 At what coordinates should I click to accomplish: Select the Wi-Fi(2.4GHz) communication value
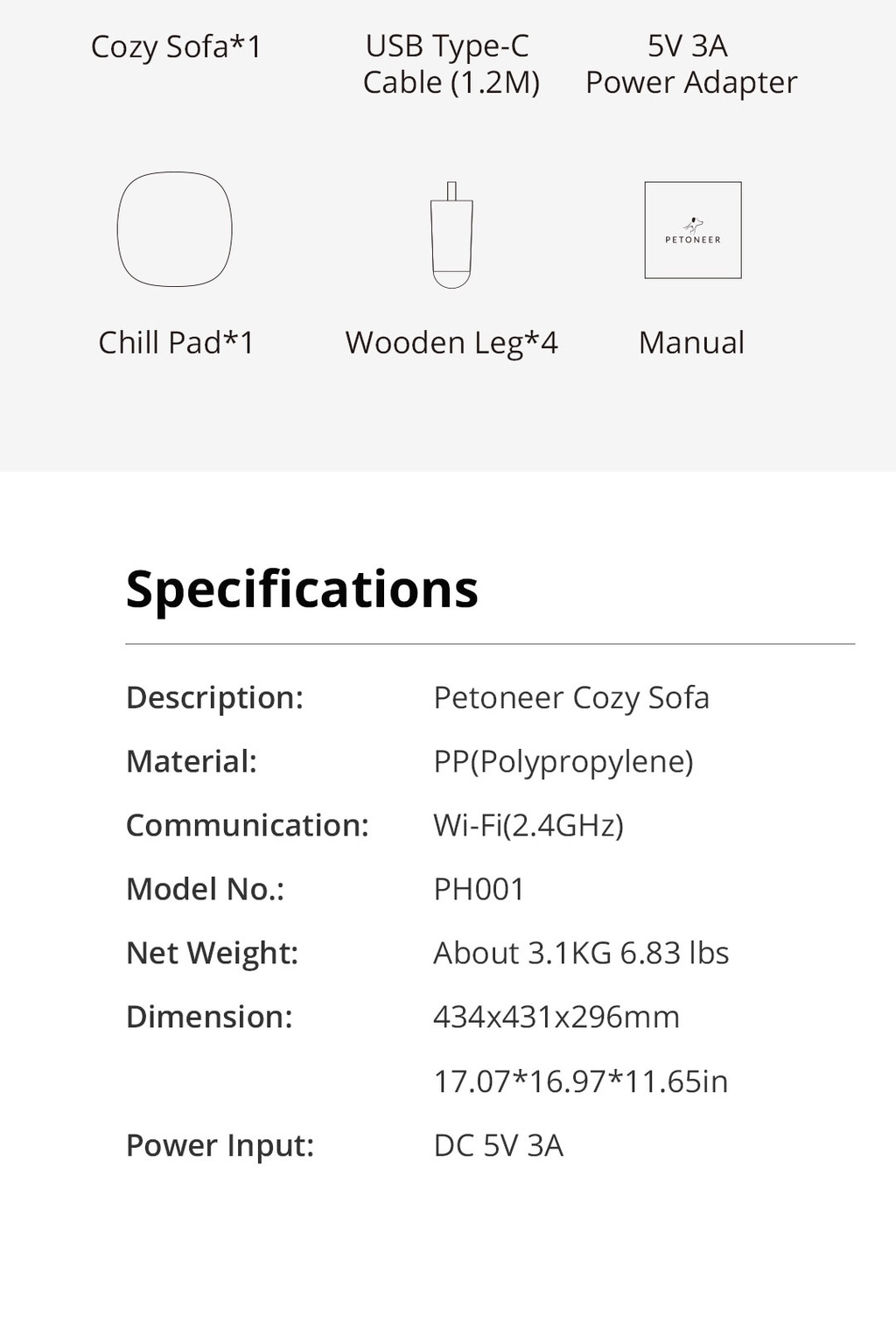tap(528, 825)
